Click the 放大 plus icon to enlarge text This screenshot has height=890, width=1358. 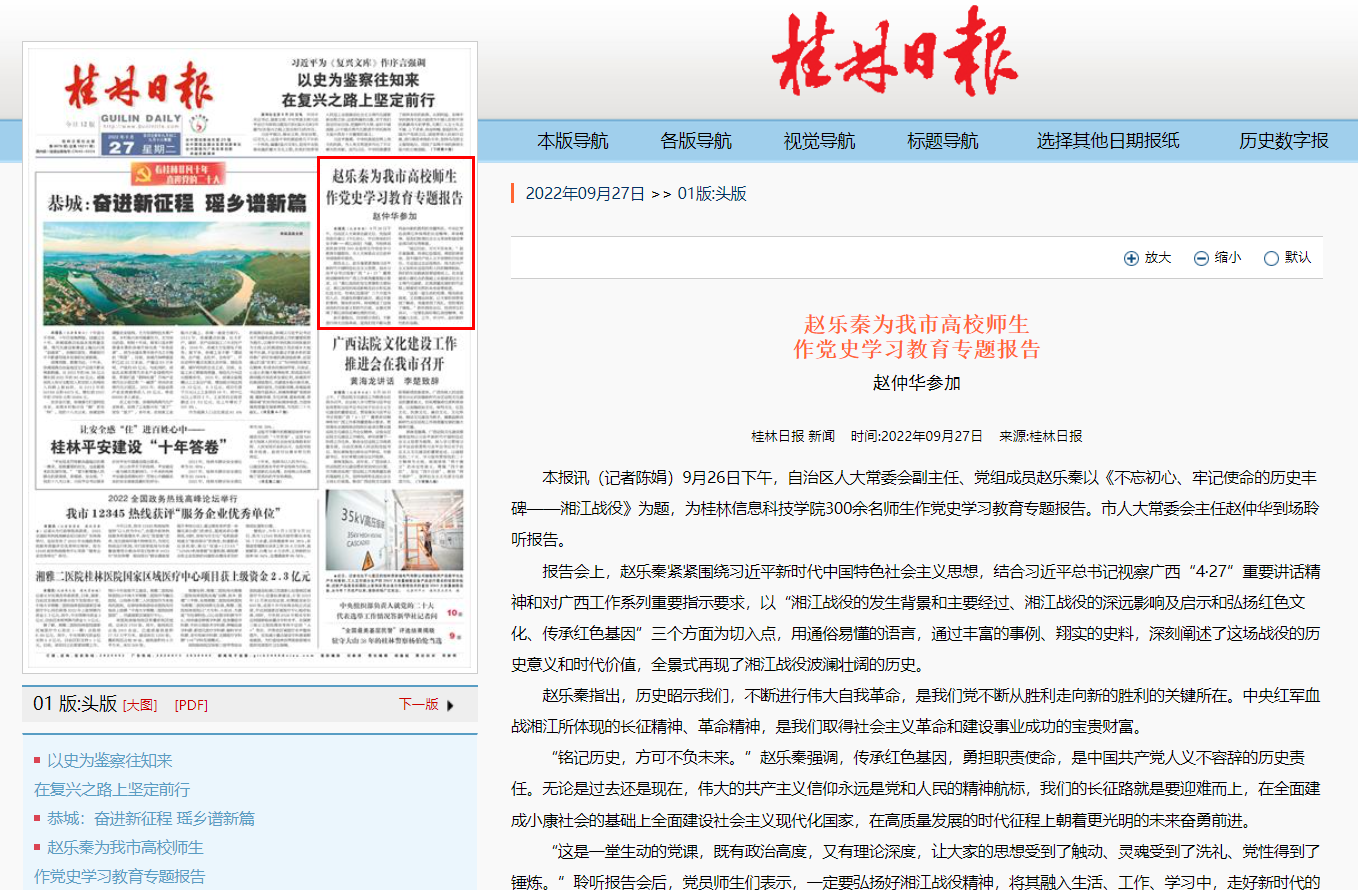point(1131,258)
